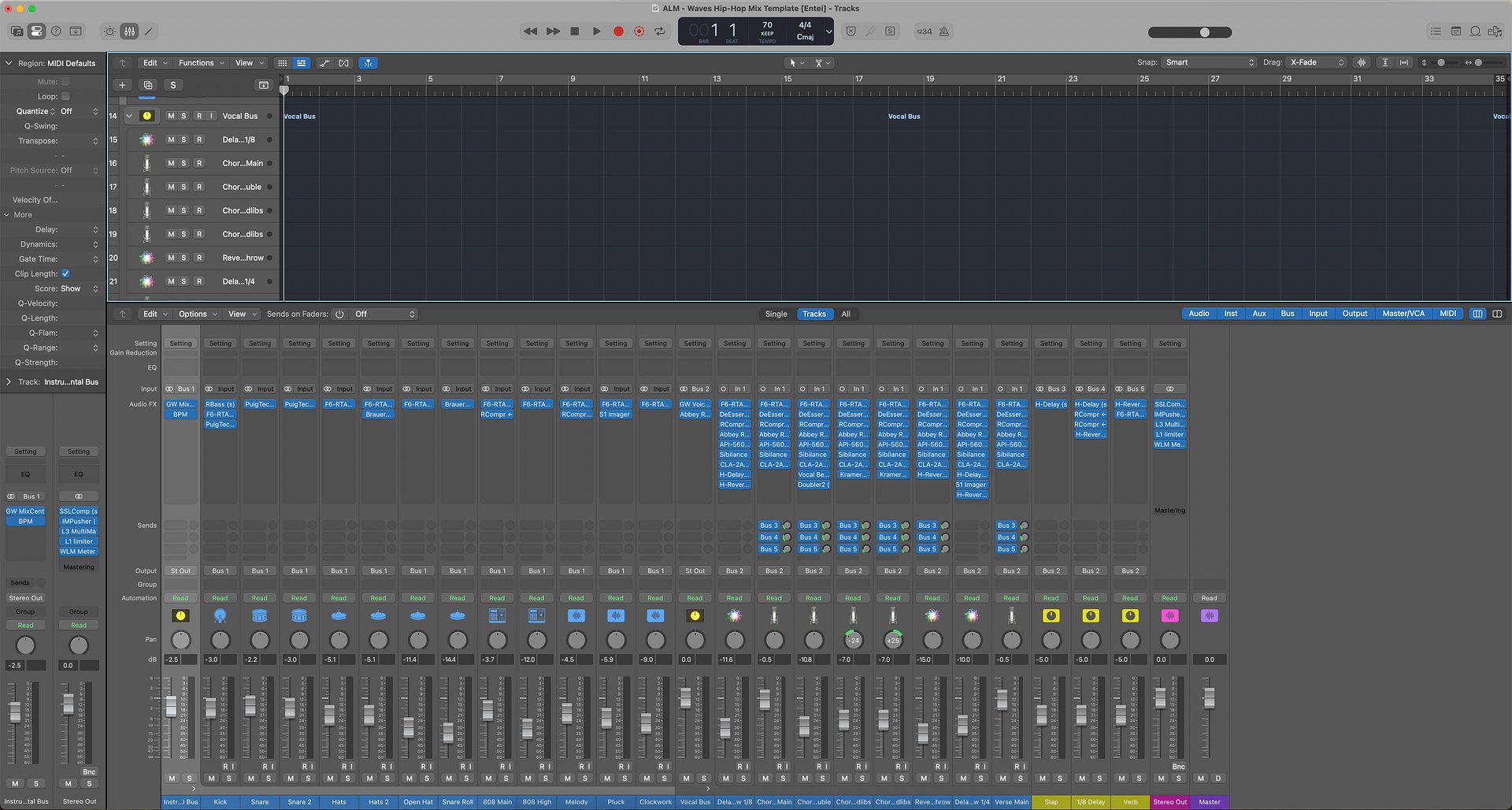Start playback with the Play button
This screenshot has width=1512, height=810.
(x=597, y=32)
